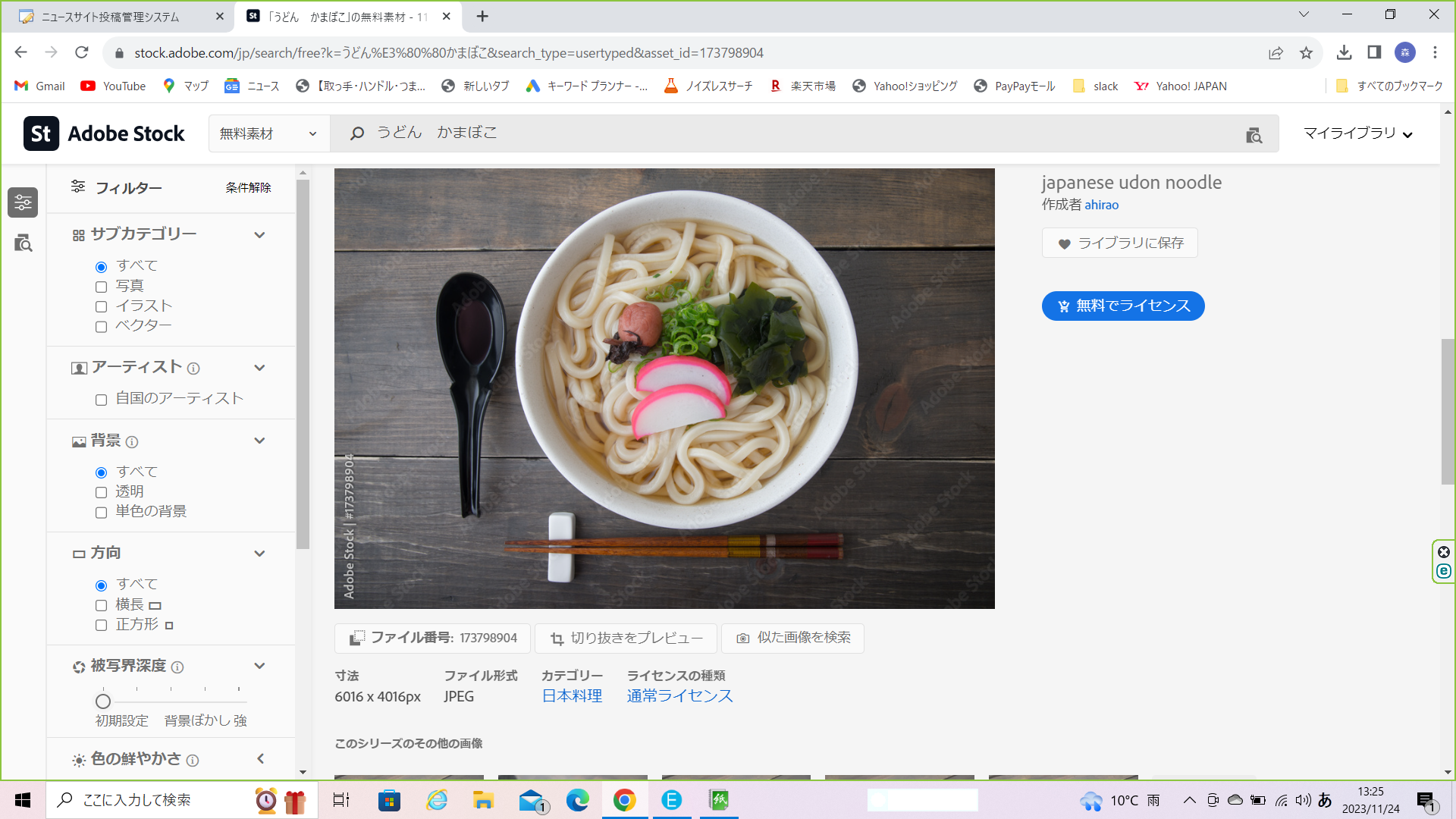Open the filter panel sidebar icon
The width and height of the screenshot is (1456, 819).
tap(23, 202)
